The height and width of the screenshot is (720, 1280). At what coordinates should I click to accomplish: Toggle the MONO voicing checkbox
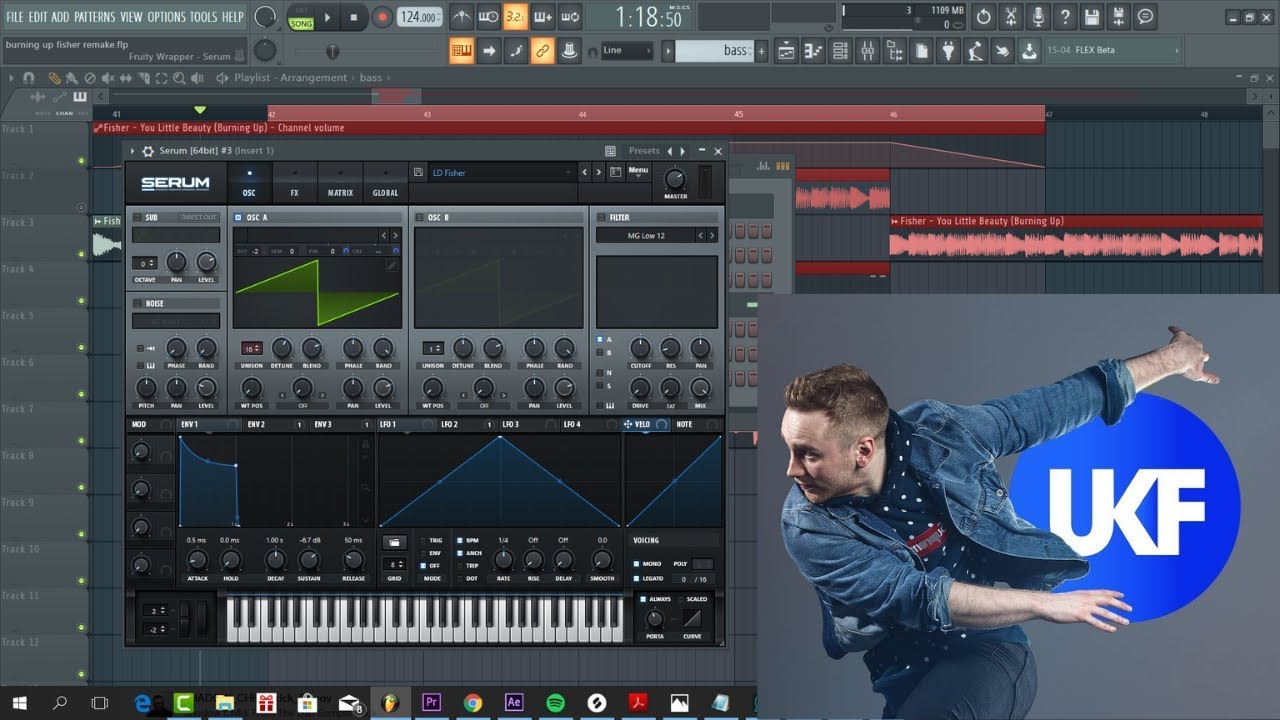point(636,563)
